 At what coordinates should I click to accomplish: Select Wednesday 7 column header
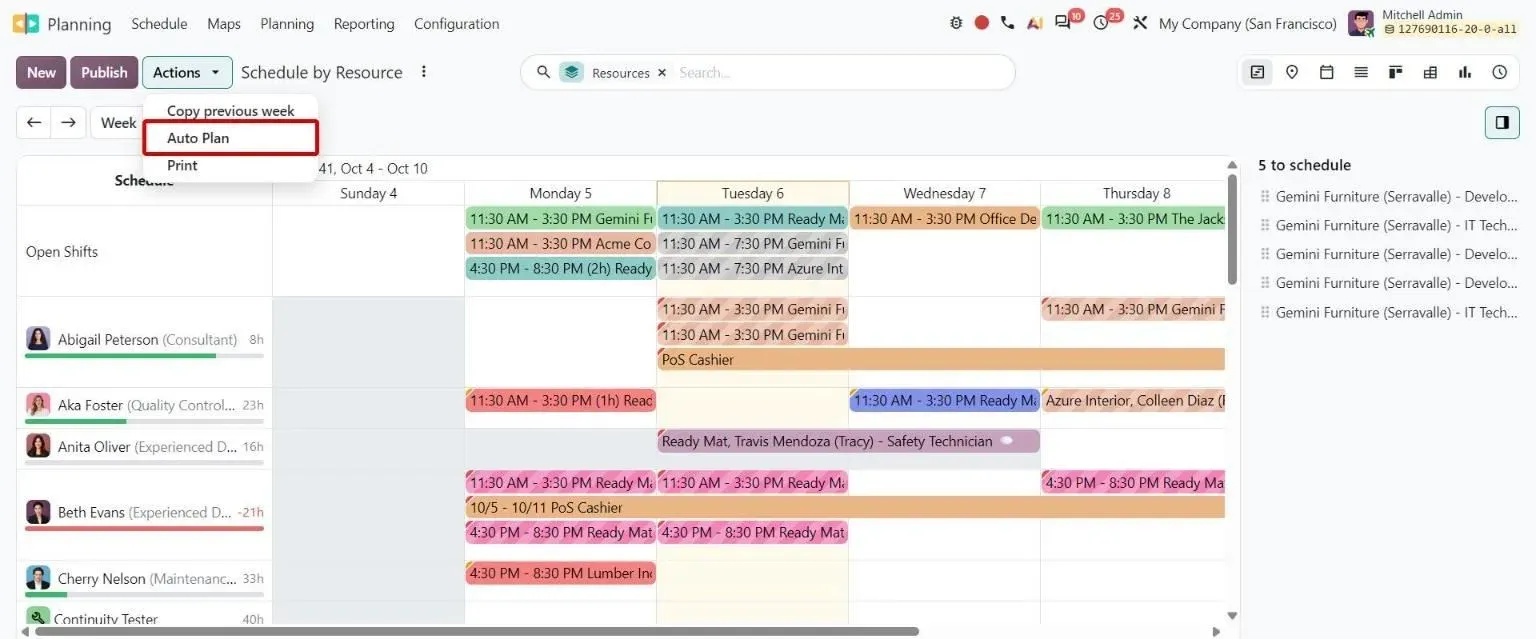click(x=944, y=193)
